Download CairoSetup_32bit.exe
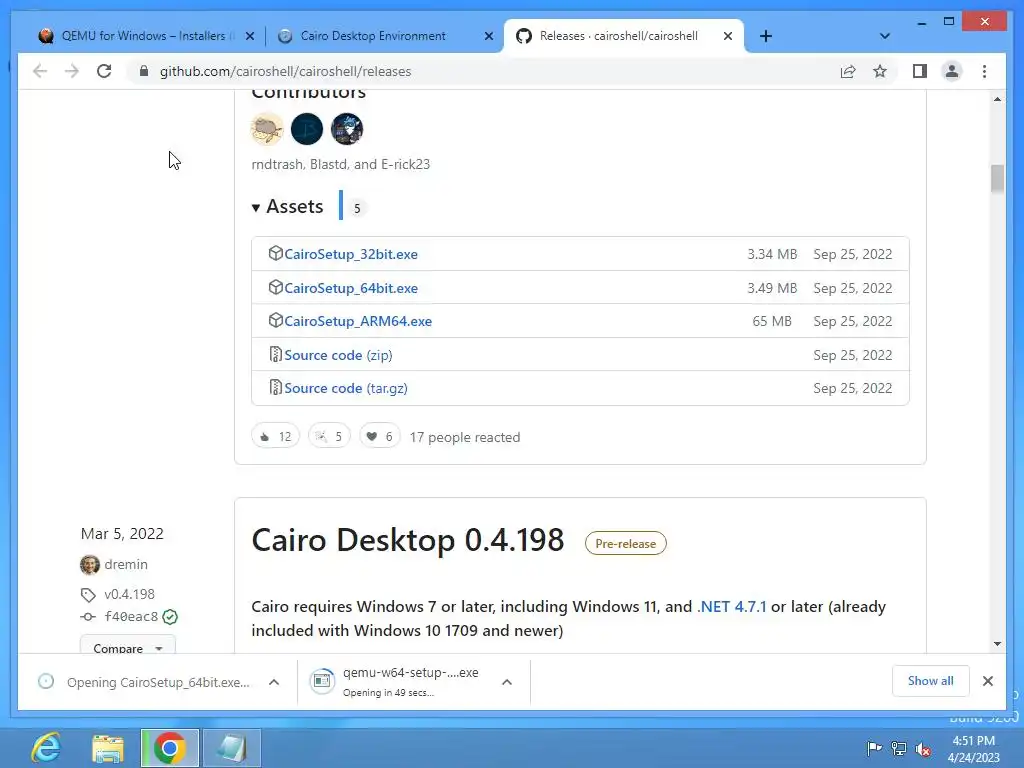The height and width of the screenshot is (768, 1024). point(351,254)
